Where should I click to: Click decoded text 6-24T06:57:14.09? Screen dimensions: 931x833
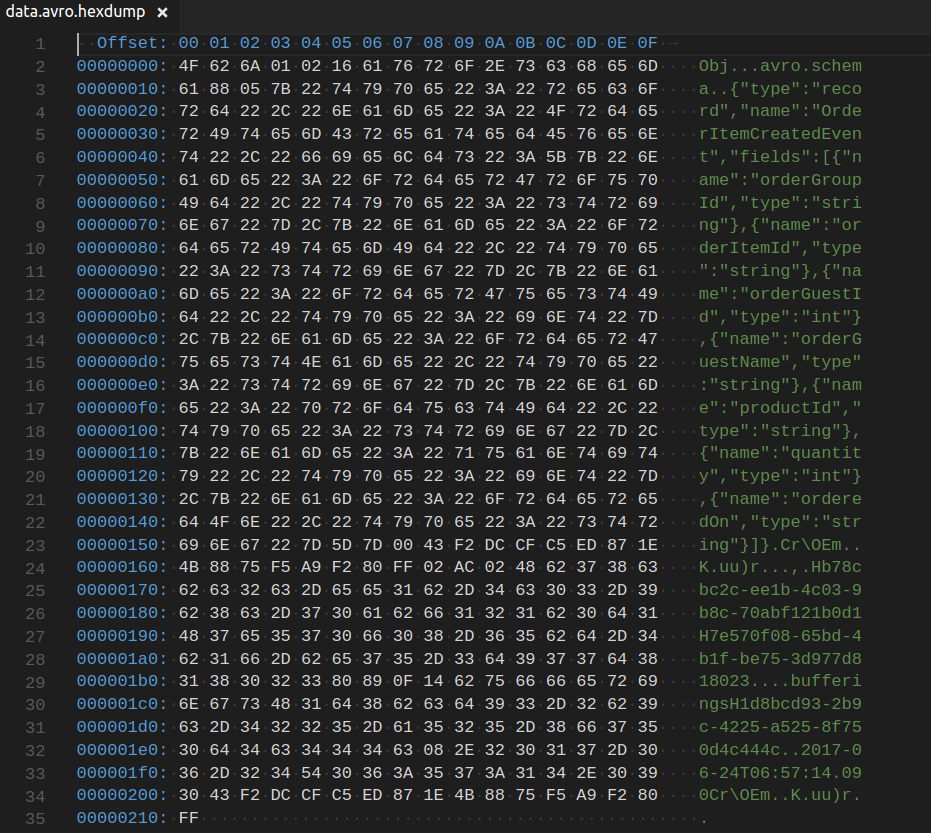[780, 773]
